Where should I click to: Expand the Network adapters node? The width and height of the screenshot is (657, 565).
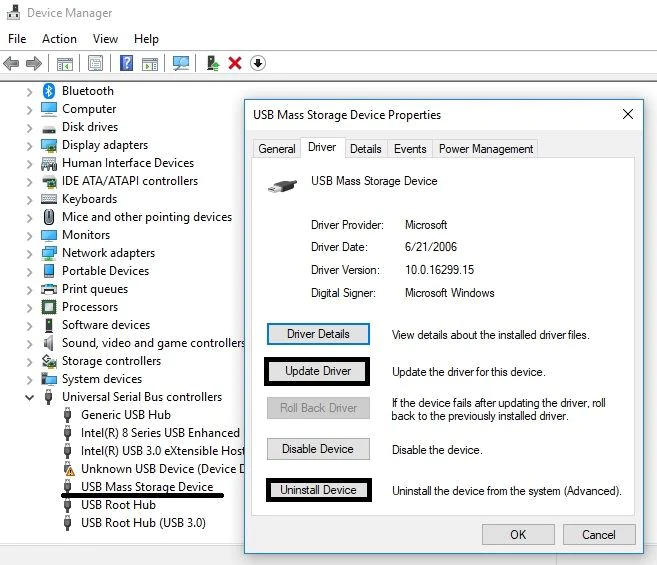[29, 254]
